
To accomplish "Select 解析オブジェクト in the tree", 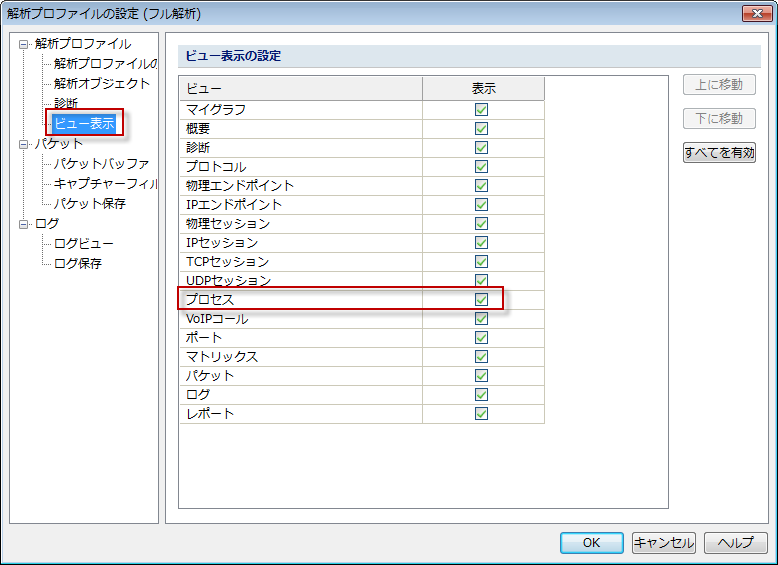I will point(102,84).
